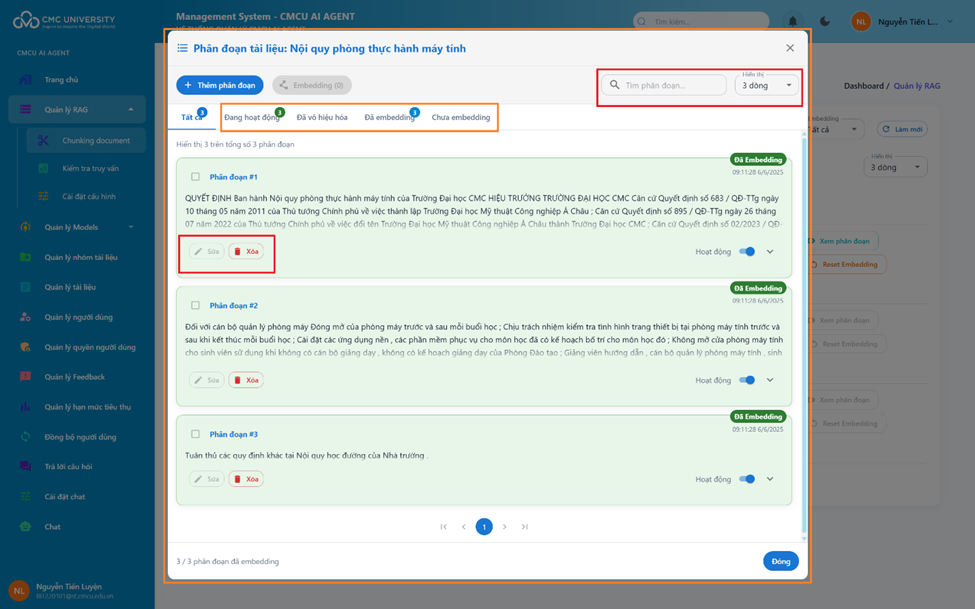Switch to the Chưa embedding tab

point(461,117)
